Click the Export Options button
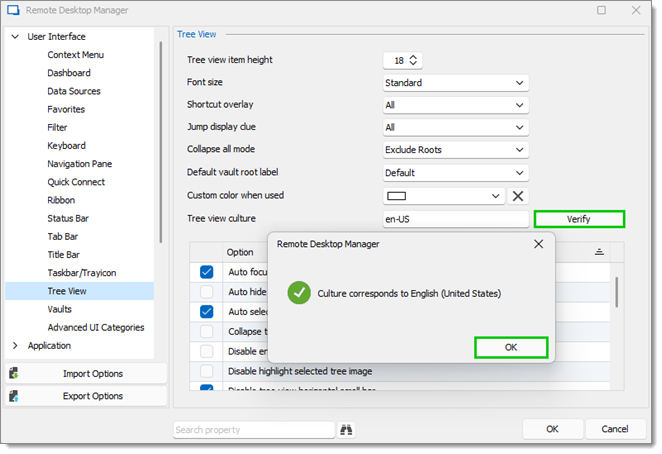The width and height of the screenshot is (662, 454). coord(86,396)
